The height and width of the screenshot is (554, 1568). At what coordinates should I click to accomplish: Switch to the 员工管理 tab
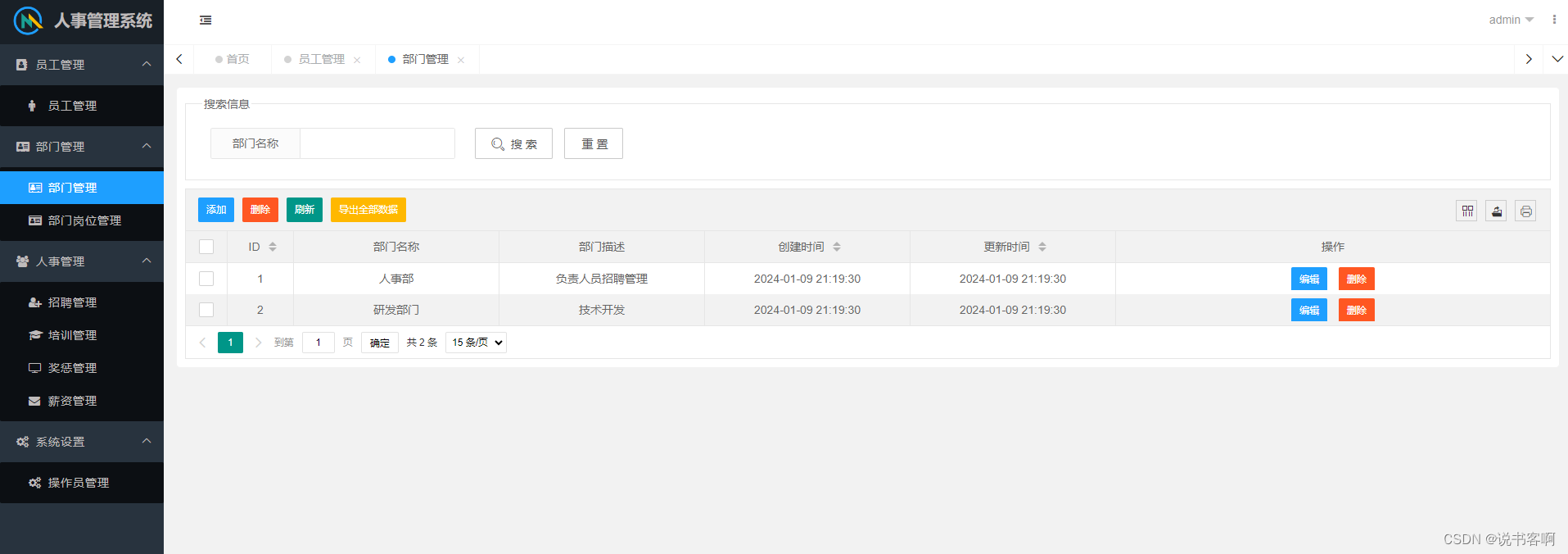coord(322,59)
